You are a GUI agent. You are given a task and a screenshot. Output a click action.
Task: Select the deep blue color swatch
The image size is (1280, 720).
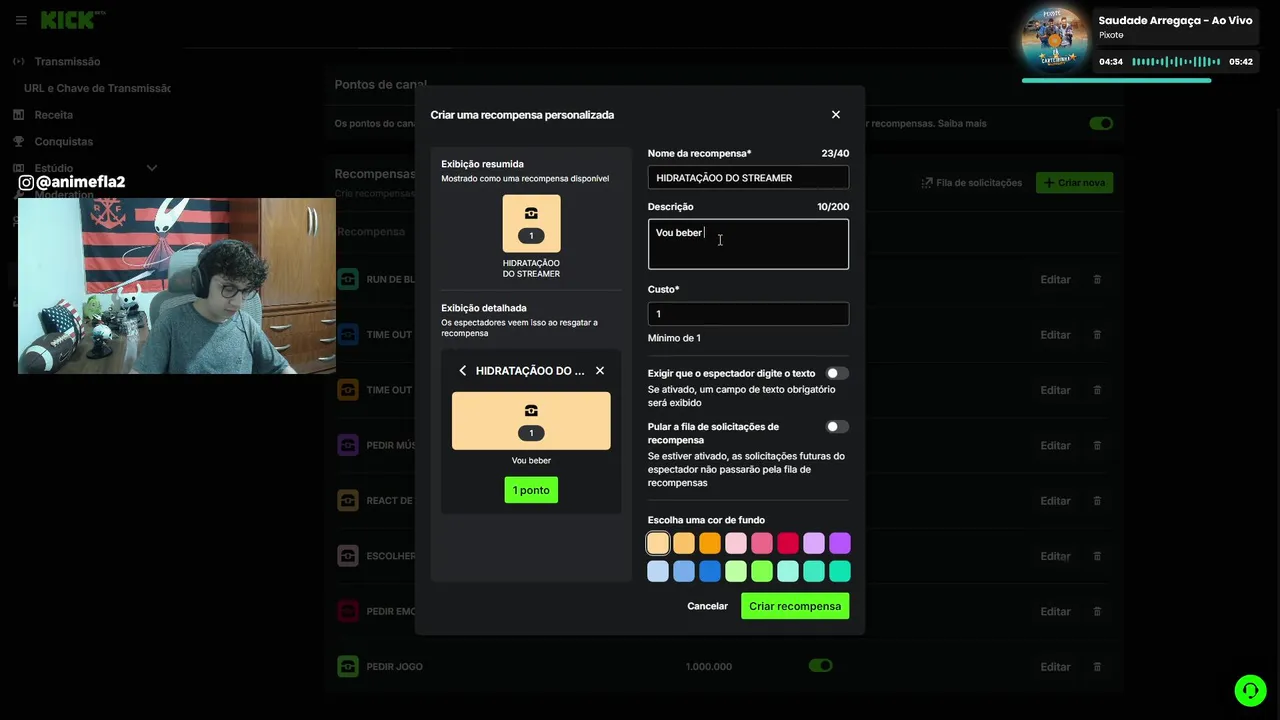click(710, 571)
